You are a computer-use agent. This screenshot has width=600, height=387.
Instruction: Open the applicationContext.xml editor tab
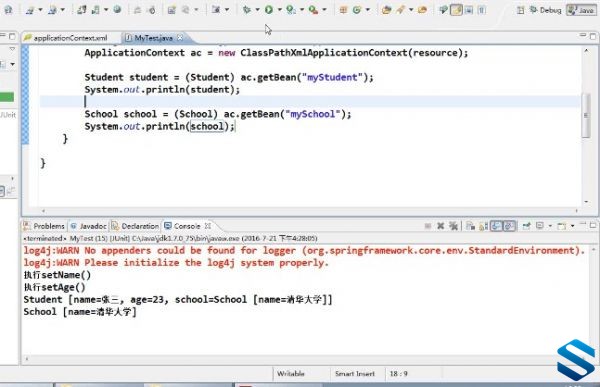pos(66,38)
